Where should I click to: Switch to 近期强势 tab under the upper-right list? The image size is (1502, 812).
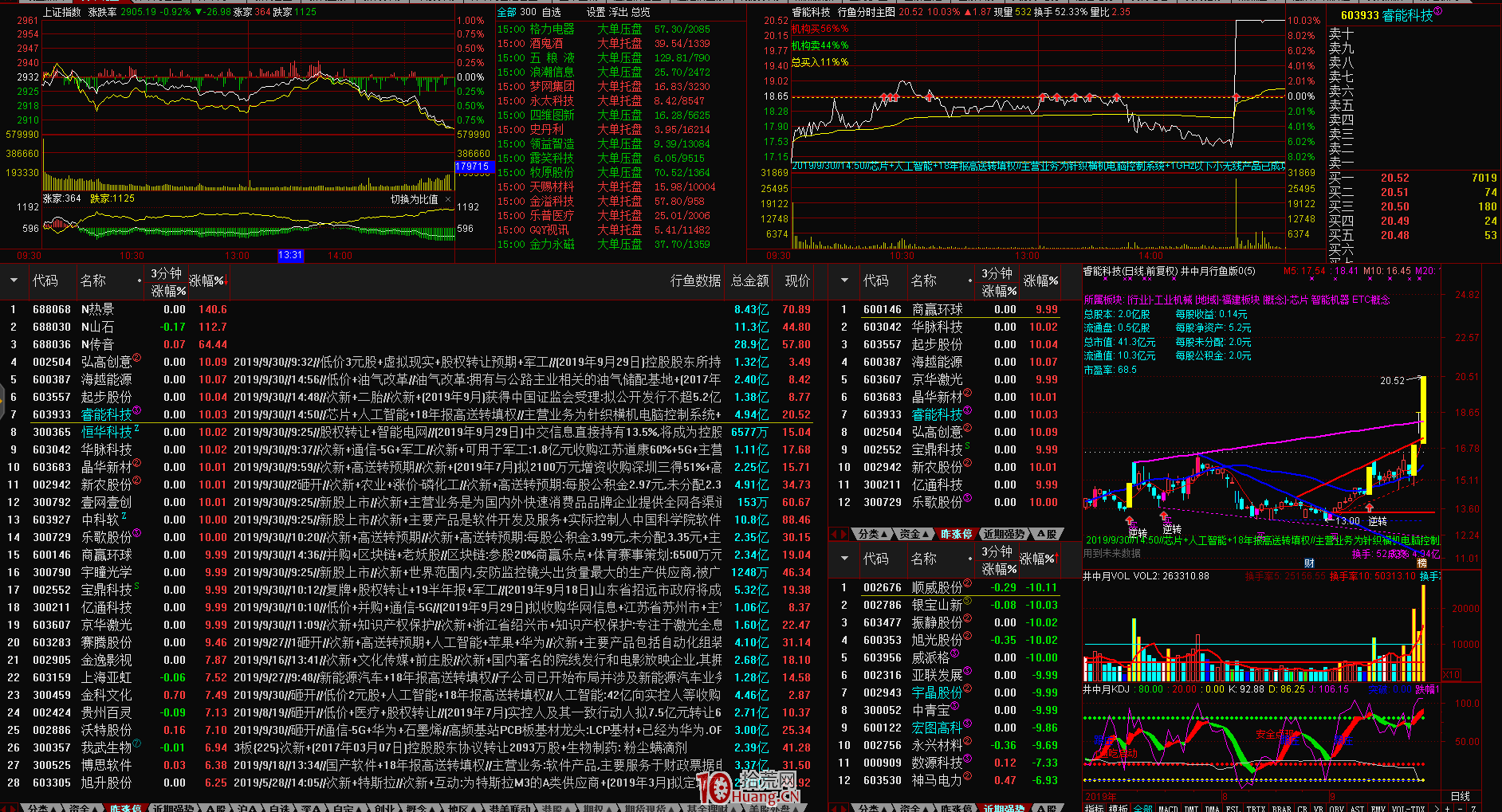point(1004,534)
